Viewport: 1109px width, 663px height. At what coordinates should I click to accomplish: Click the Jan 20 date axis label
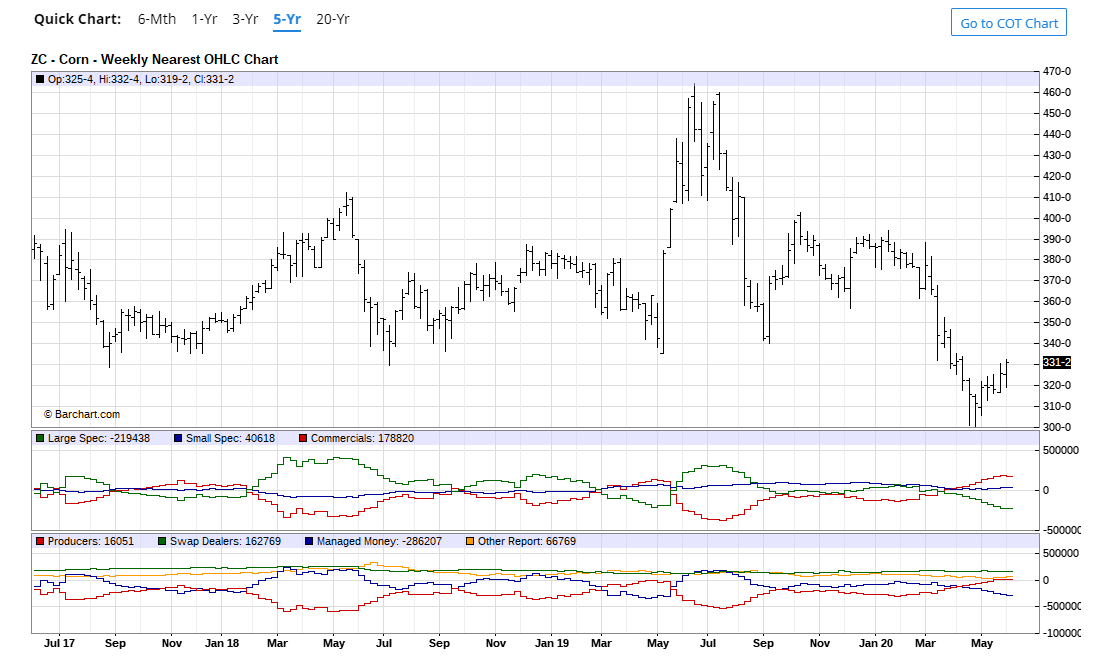pyautogui.click(x=876, y=643)
